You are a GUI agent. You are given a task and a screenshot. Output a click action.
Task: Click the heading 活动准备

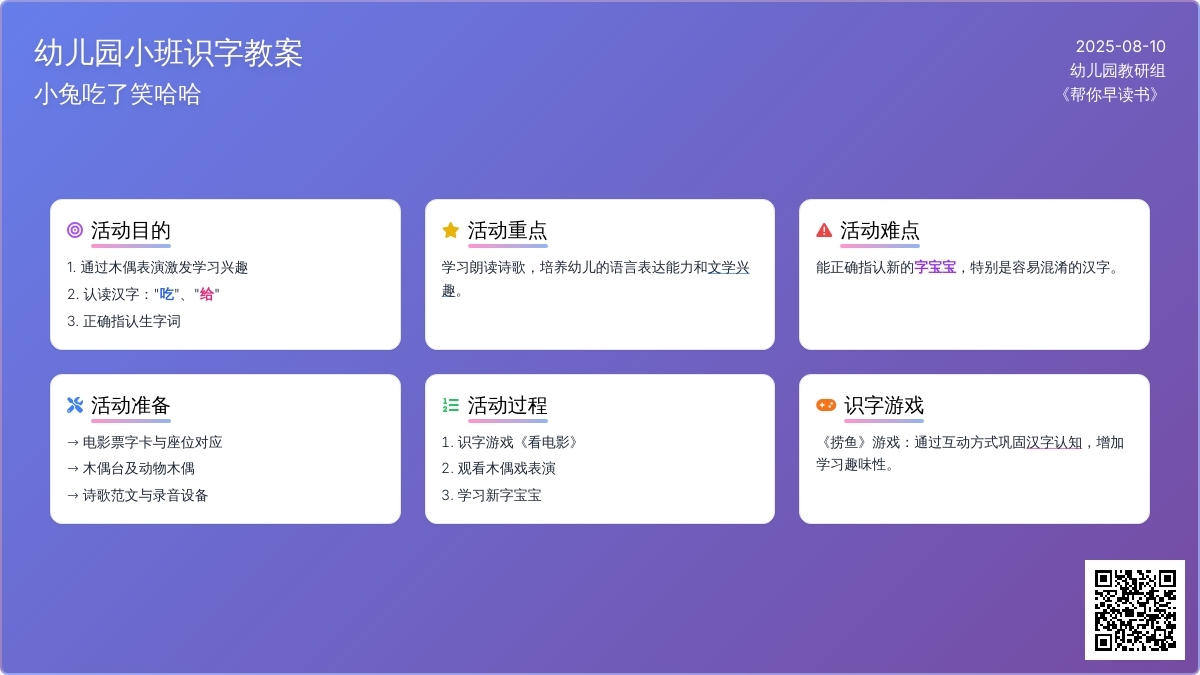click(x=131, y=406)
